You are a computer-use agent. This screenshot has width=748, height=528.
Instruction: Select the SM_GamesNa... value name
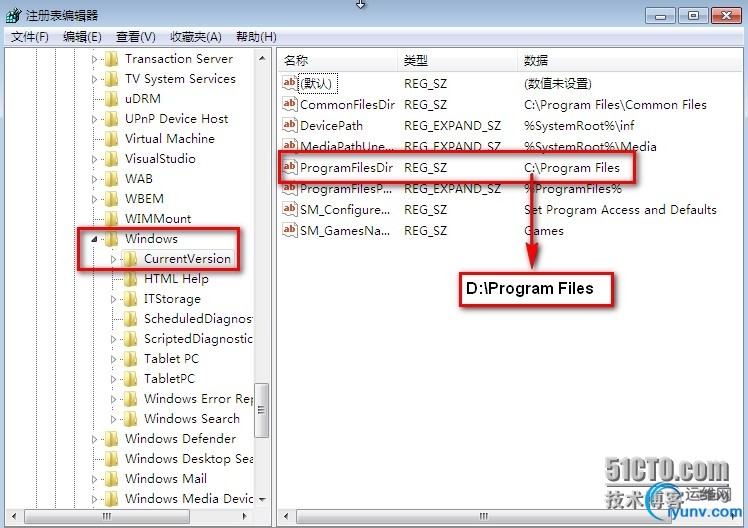[345, 230]
